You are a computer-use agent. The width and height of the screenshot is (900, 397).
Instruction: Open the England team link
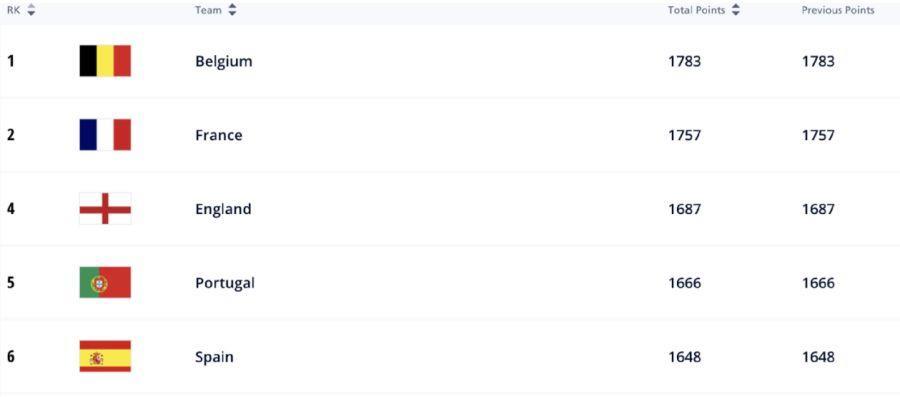click(x=223, y=209)
